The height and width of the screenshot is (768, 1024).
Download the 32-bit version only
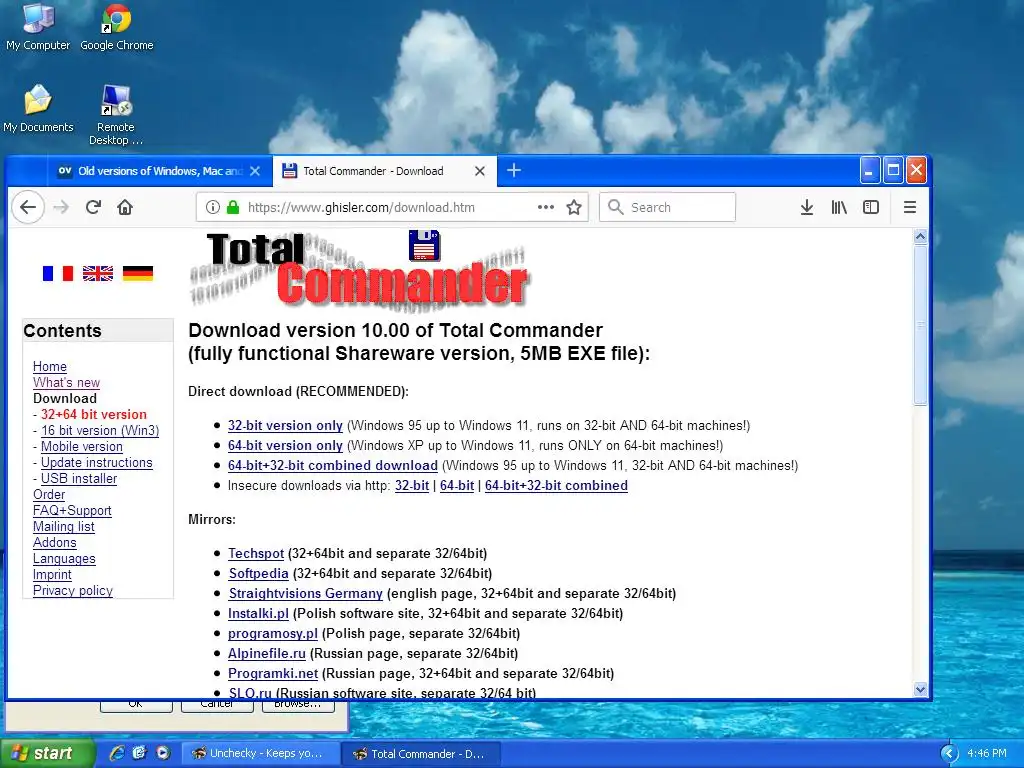click(285, 426)
